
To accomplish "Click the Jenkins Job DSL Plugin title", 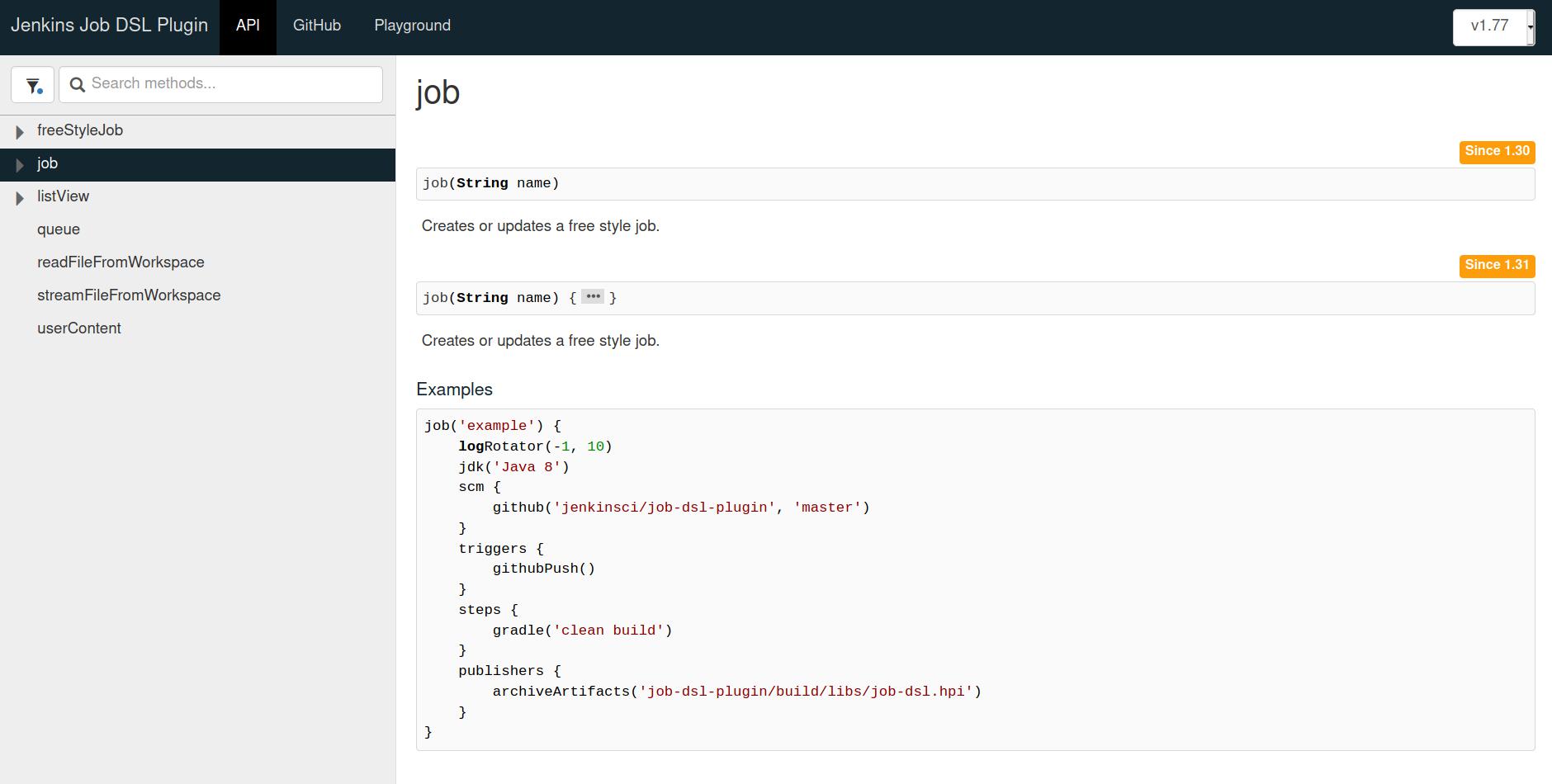I will [x=109, y=26].
